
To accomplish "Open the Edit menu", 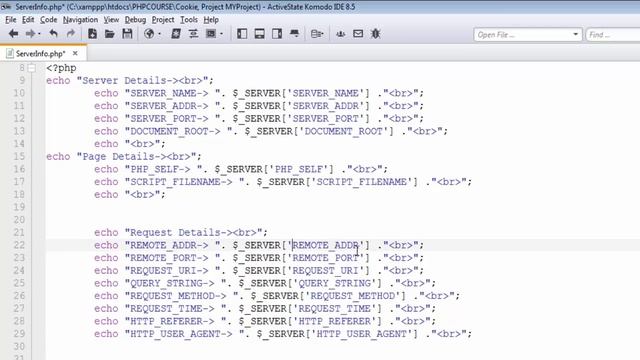I will tap(28, 20).
